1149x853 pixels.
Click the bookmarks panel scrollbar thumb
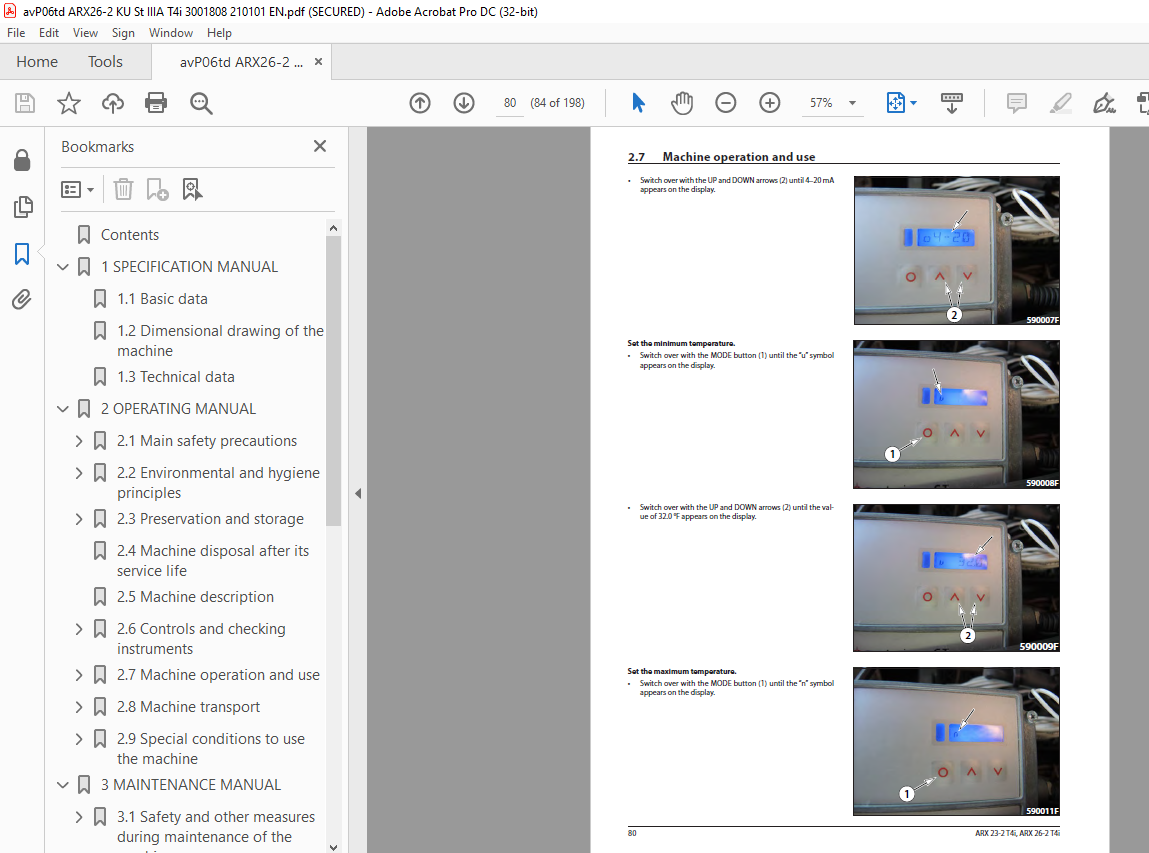click(333, 381)
